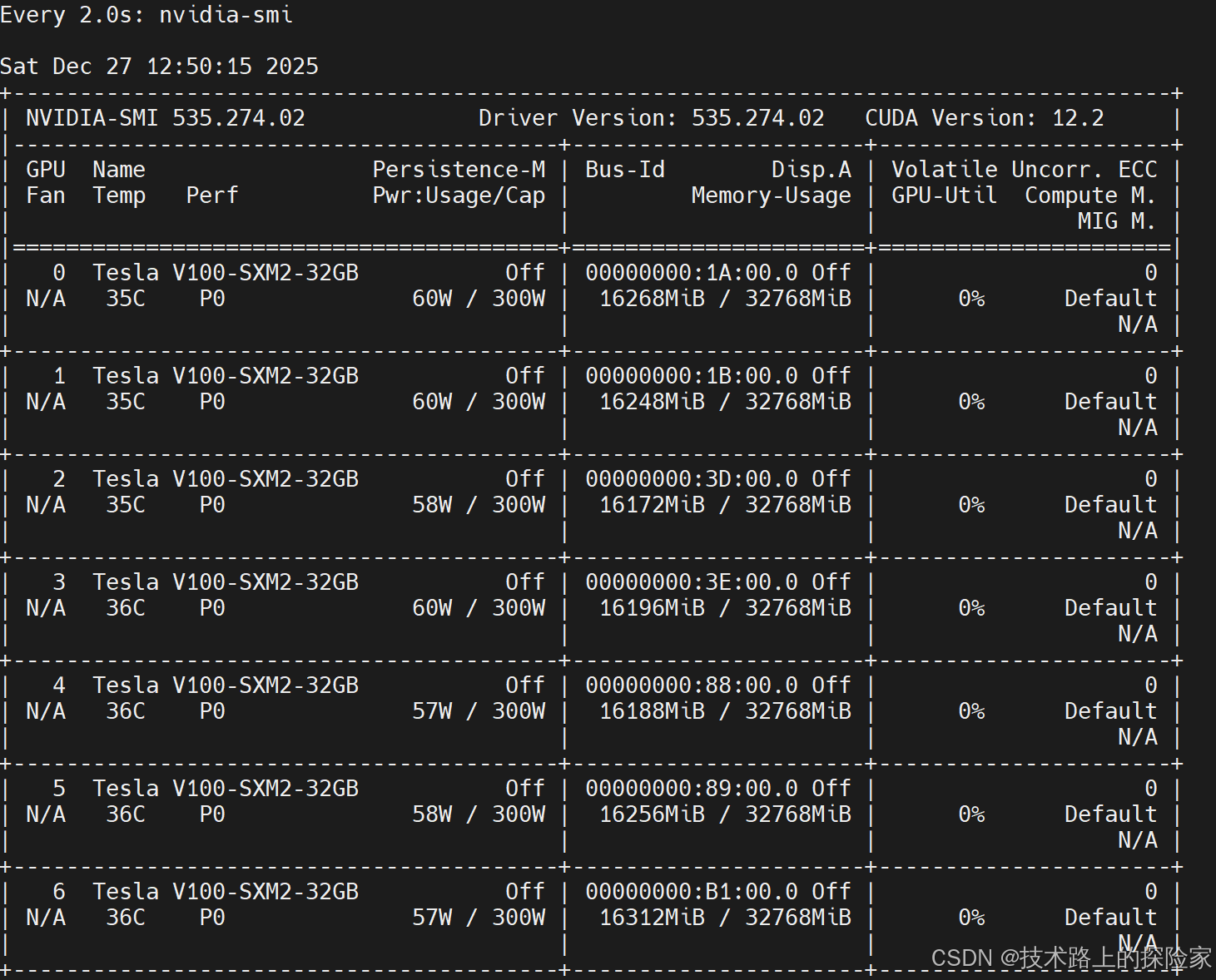Select the 'NVIDIA-SMI 535.274.02' version text
The height and width of the screenshot is (980, 1216).
(x=166, y=118)
